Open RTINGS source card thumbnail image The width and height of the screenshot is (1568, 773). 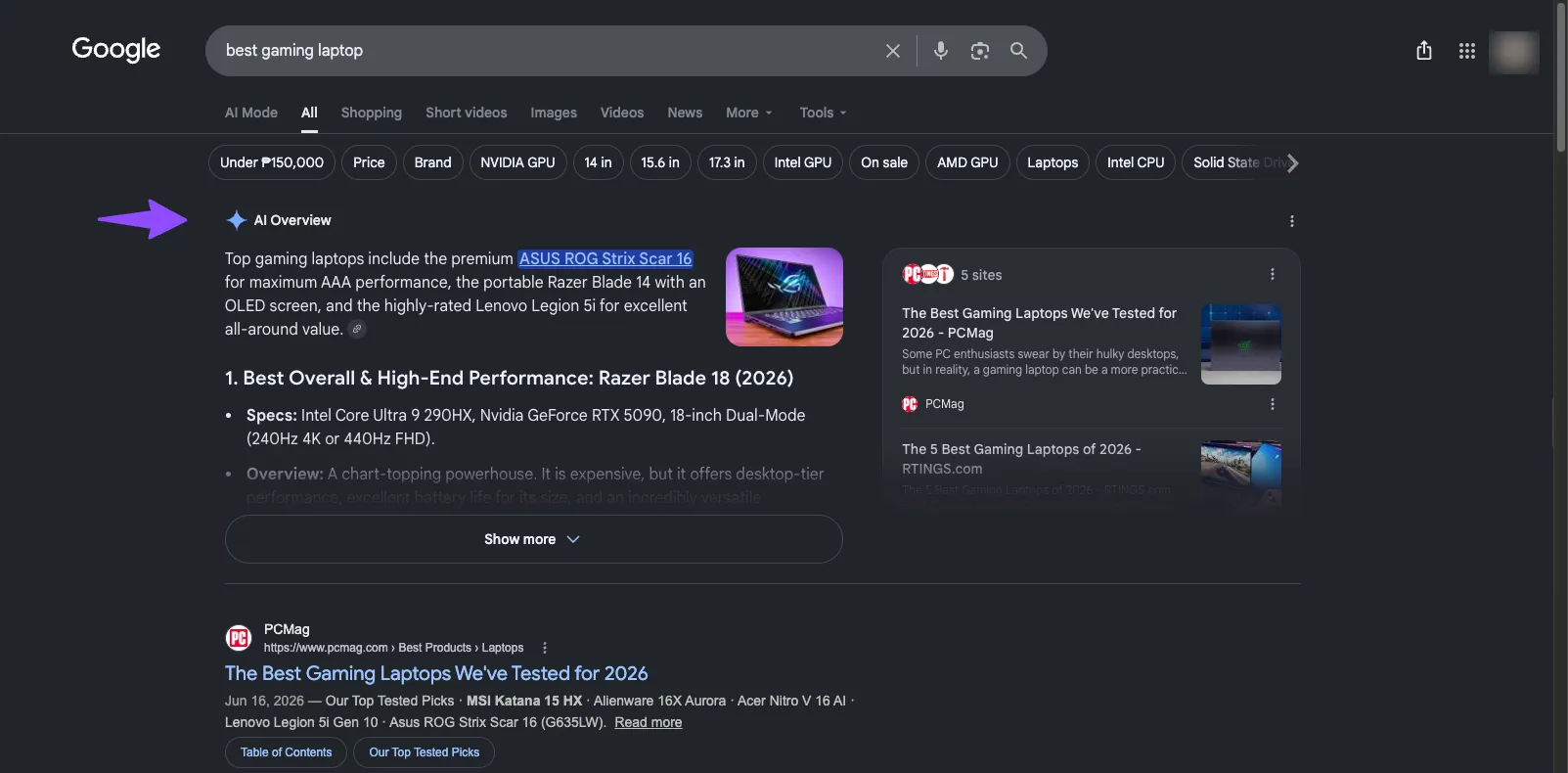pos(1241,473)
